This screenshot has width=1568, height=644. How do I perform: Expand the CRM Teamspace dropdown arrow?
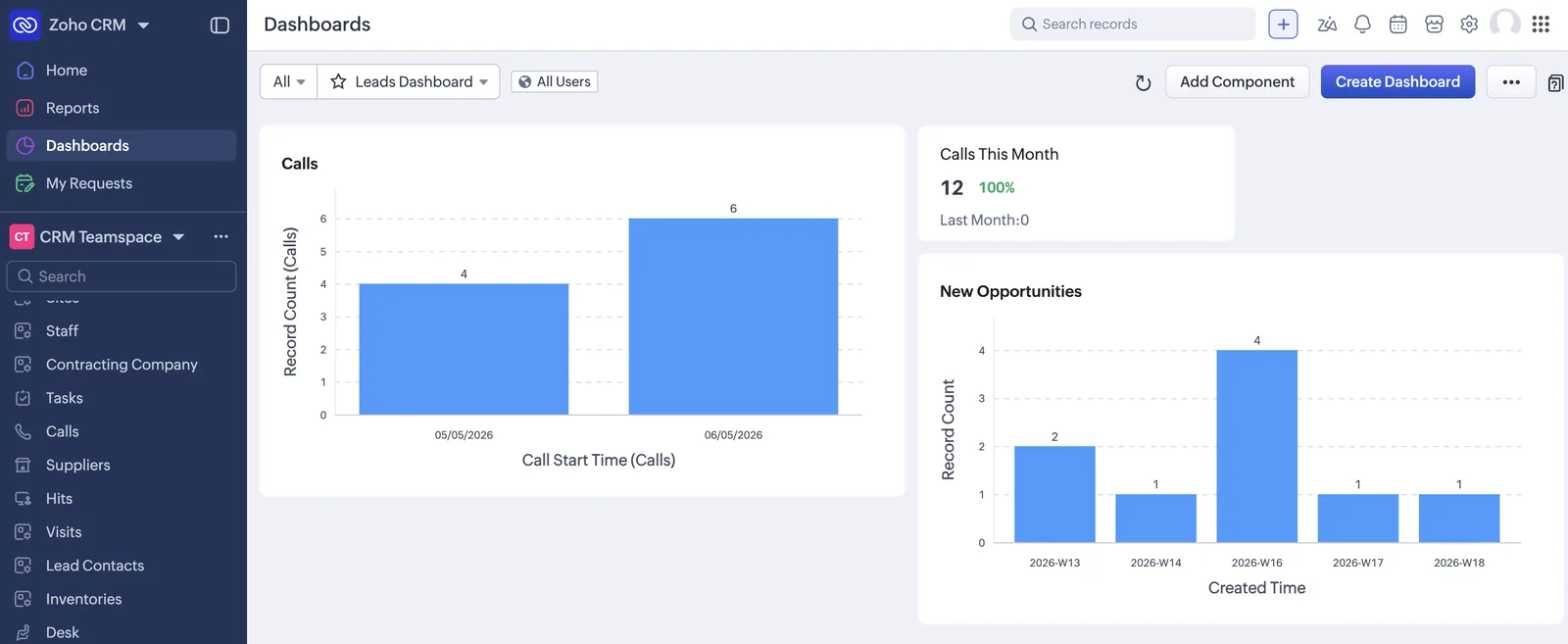click(178, 237)
